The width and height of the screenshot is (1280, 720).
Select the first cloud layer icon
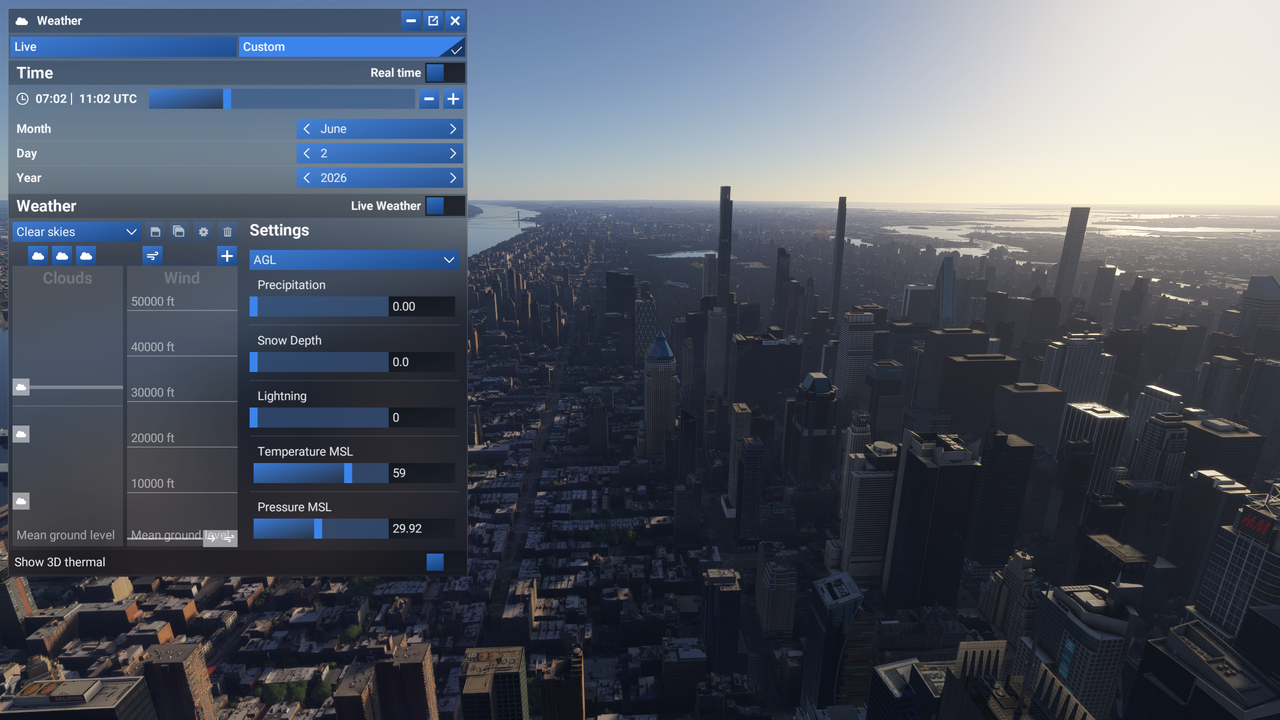coord(38,256)
